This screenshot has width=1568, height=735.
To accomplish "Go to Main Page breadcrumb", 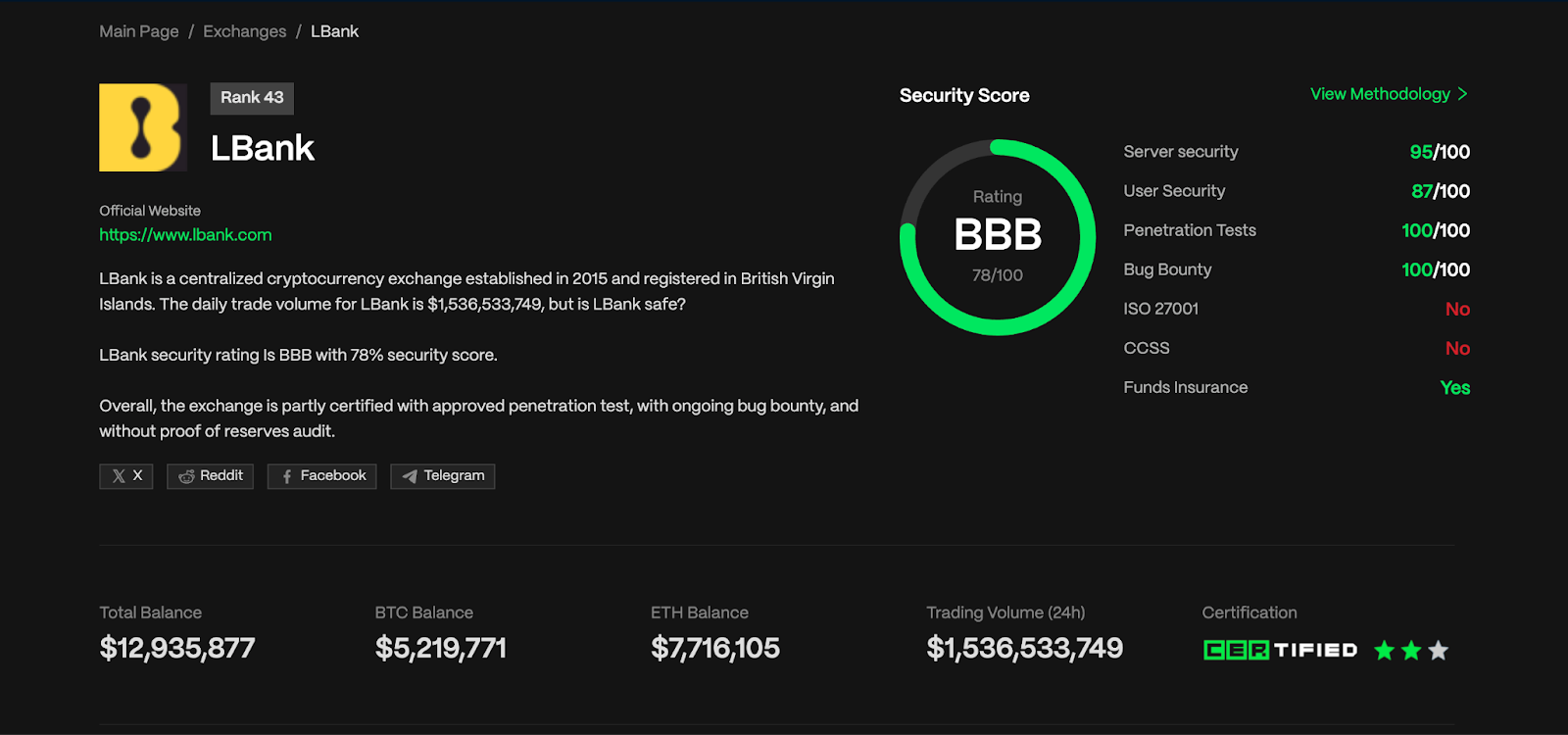I will point(139,31).
